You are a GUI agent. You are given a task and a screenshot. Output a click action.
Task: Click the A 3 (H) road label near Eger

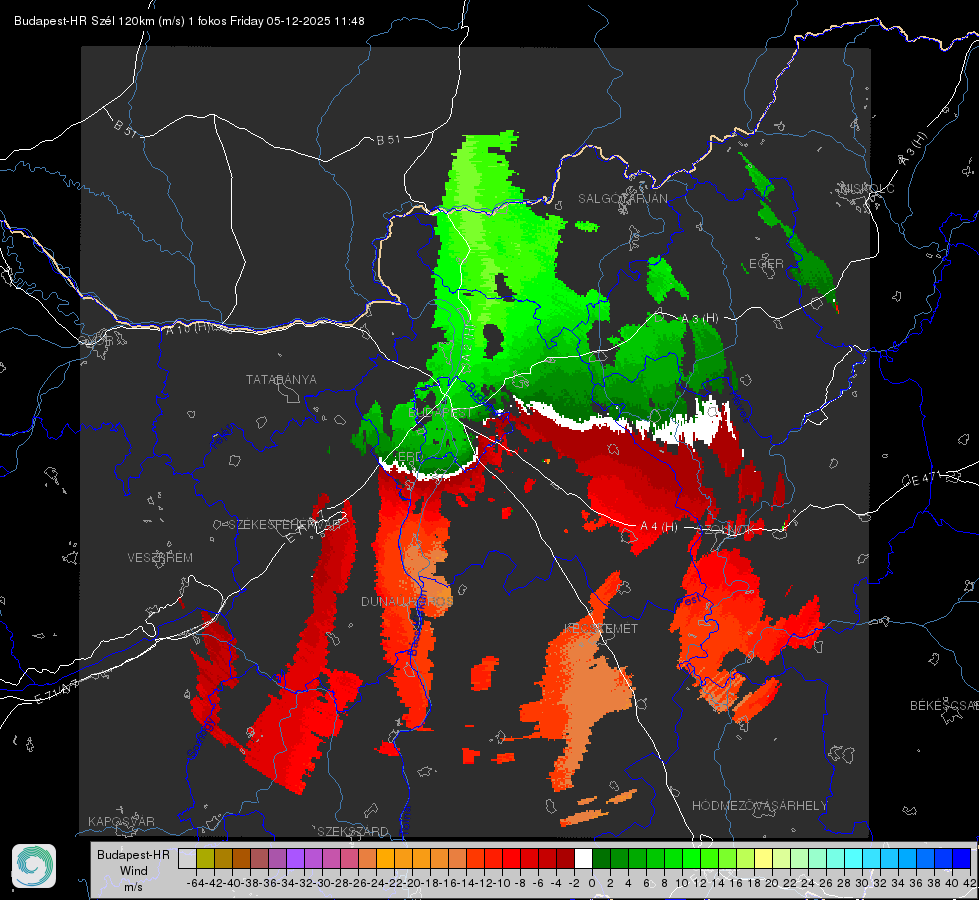tap(699, 319)
